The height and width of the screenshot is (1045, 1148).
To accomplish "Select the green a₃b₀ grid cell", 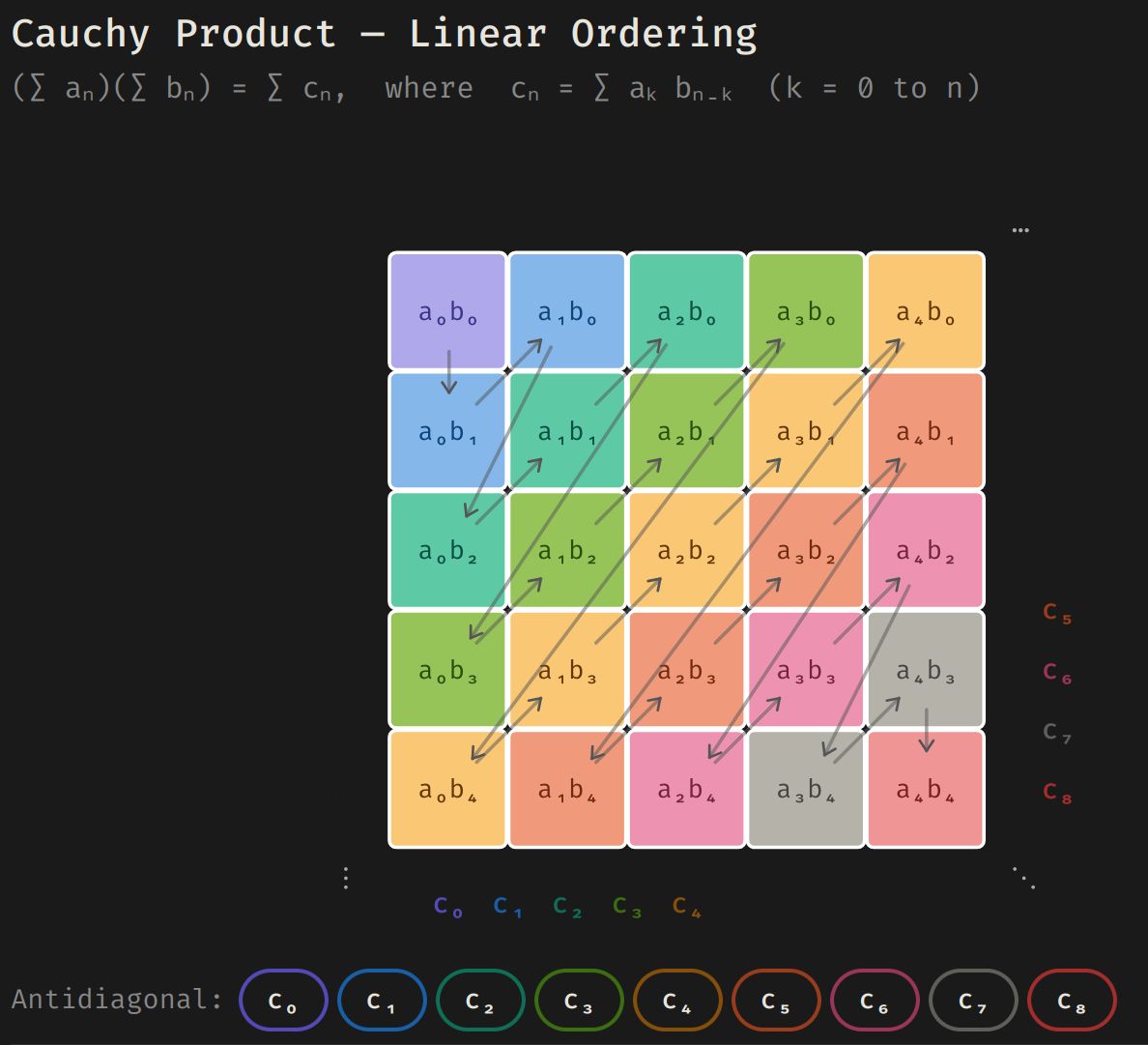I will [x=806, y=311].
